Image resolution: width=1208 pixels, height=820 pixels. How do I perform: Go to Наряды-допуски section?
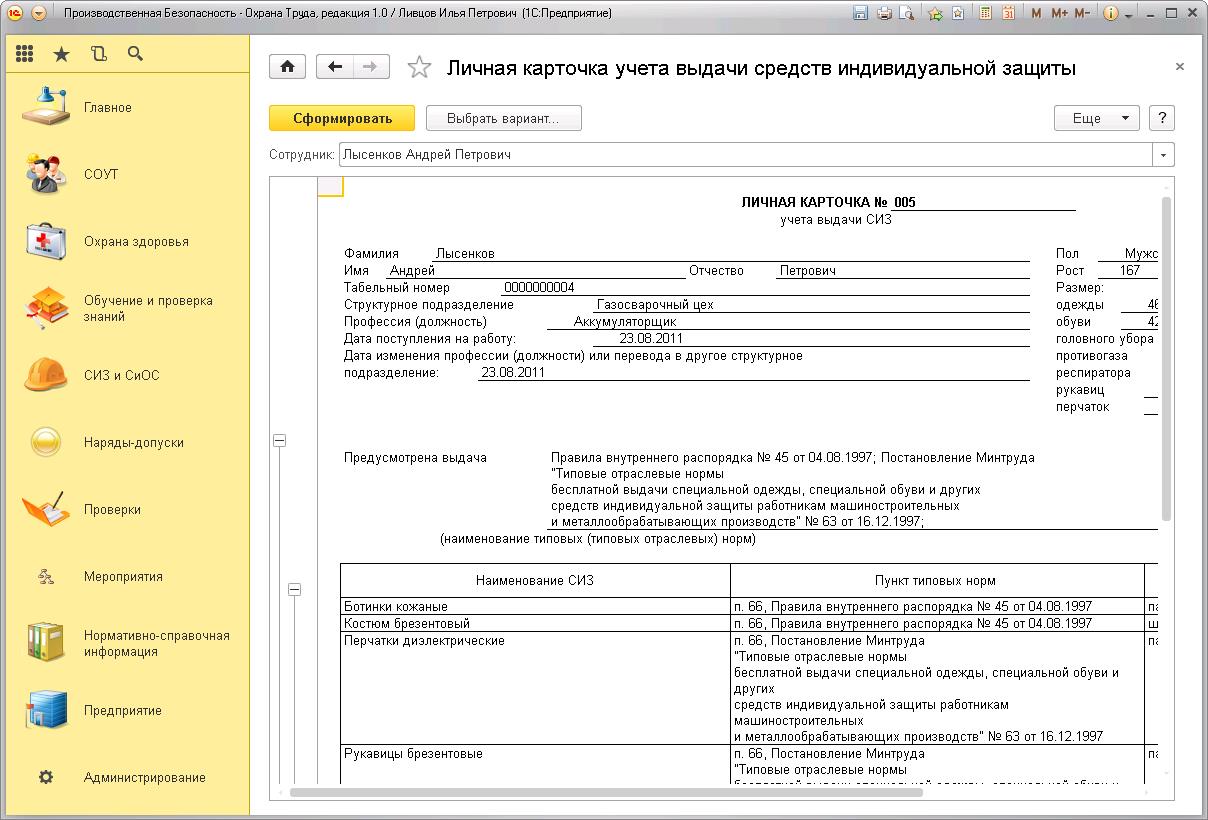[x=133, y=442]
